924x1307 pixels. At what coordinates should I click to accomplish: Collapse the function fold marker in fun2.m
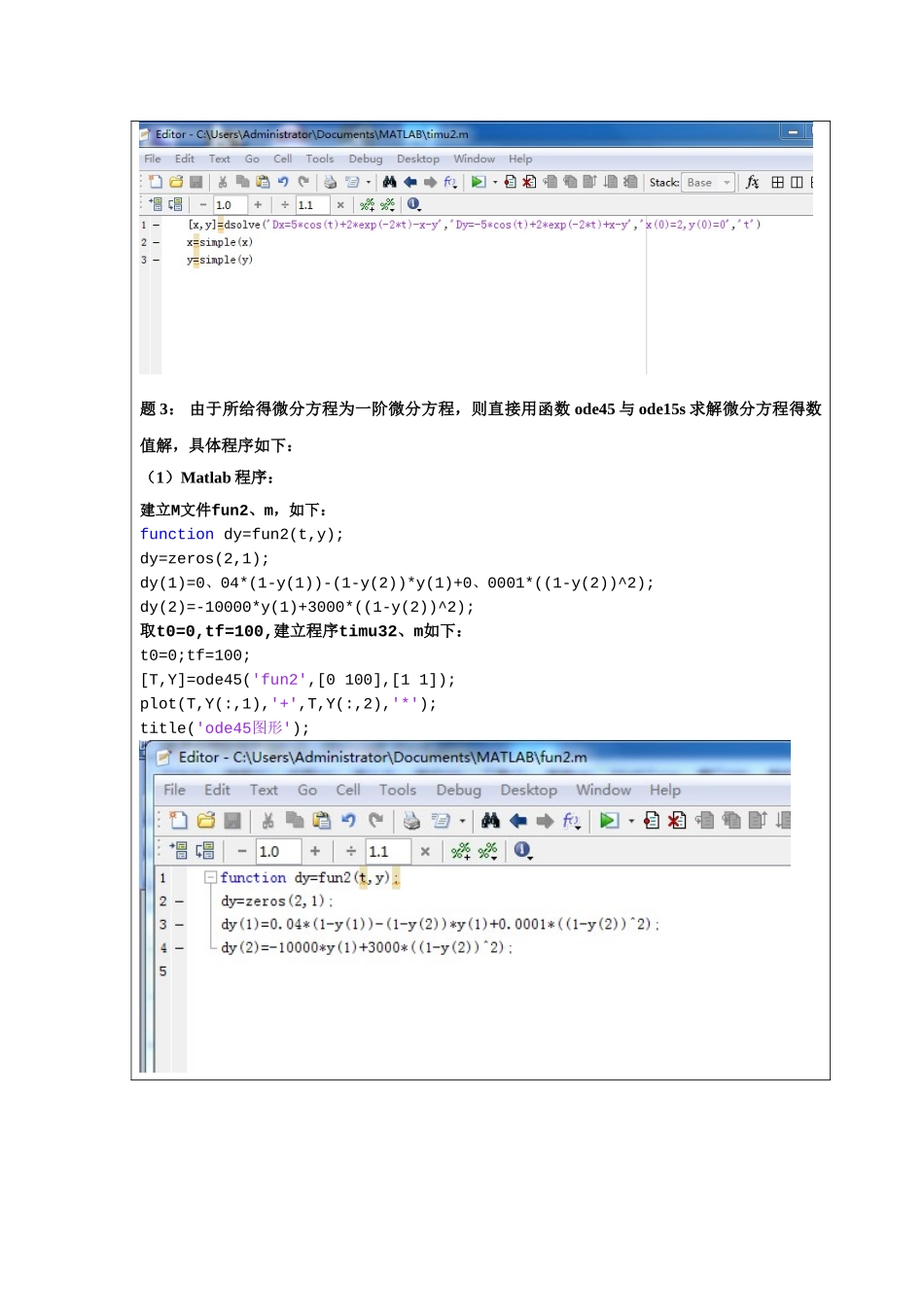pyautogui.click(x=210, y=877)
